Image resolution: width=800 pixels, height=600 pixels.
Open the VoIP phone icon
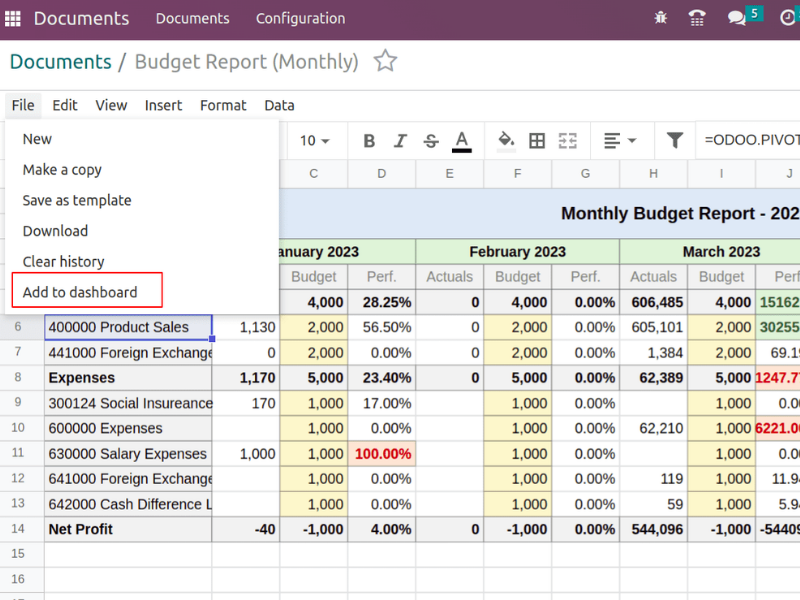click(x=698, y=18)
